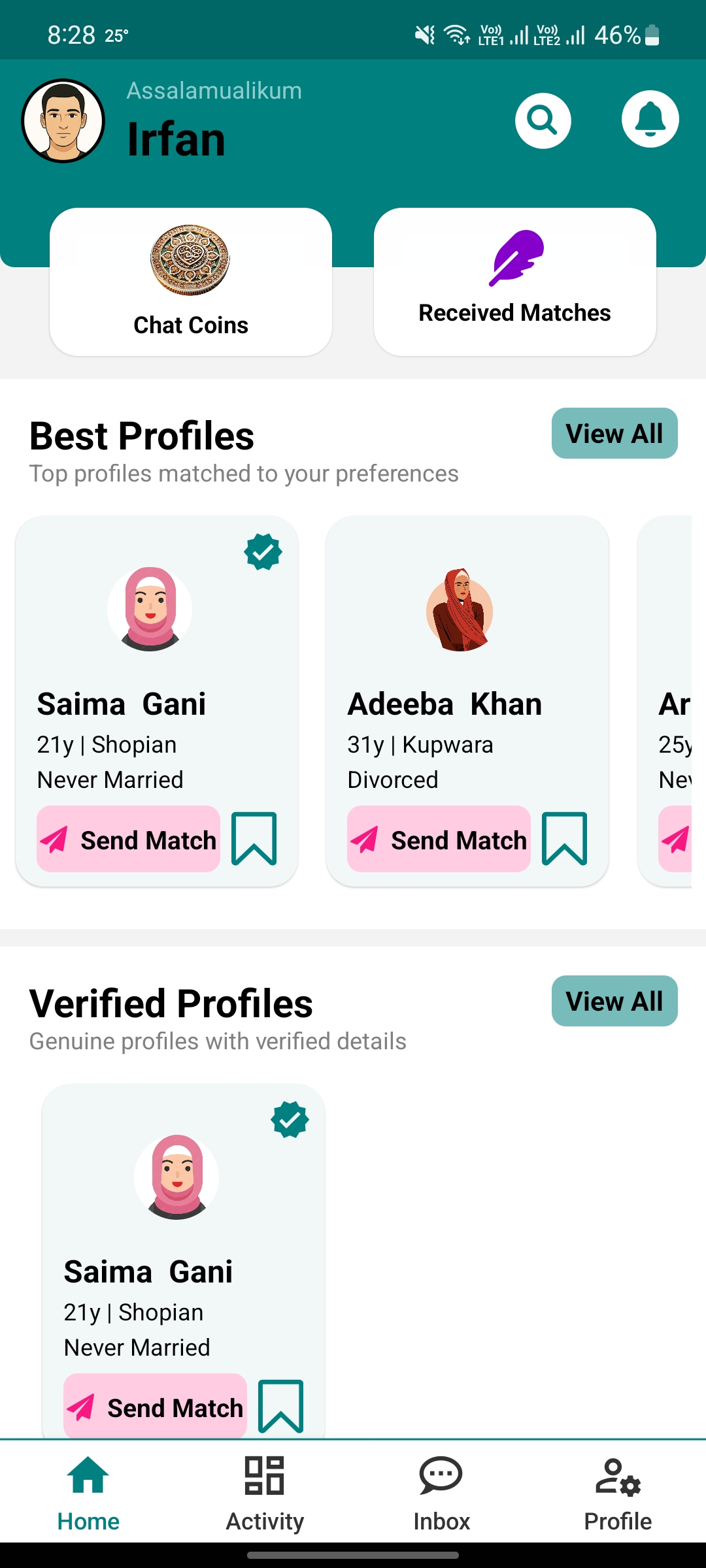Viewport: 706px width, 1568px height.
Task: Tap Saima Gani's avatar in Verified Profiles
Action: (176, 1177)
